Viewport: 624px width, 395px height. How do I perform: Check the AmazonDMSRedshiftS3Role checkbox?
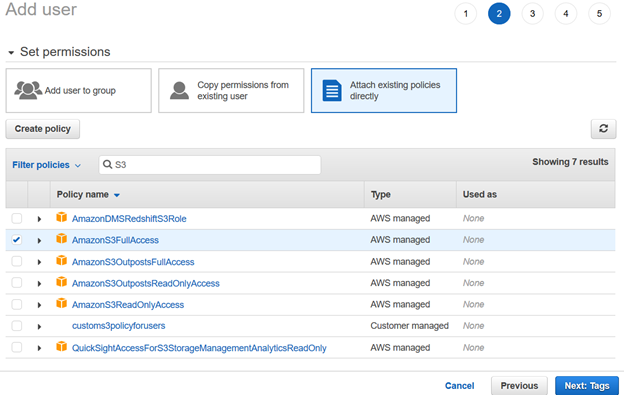[x=17, y=218]
